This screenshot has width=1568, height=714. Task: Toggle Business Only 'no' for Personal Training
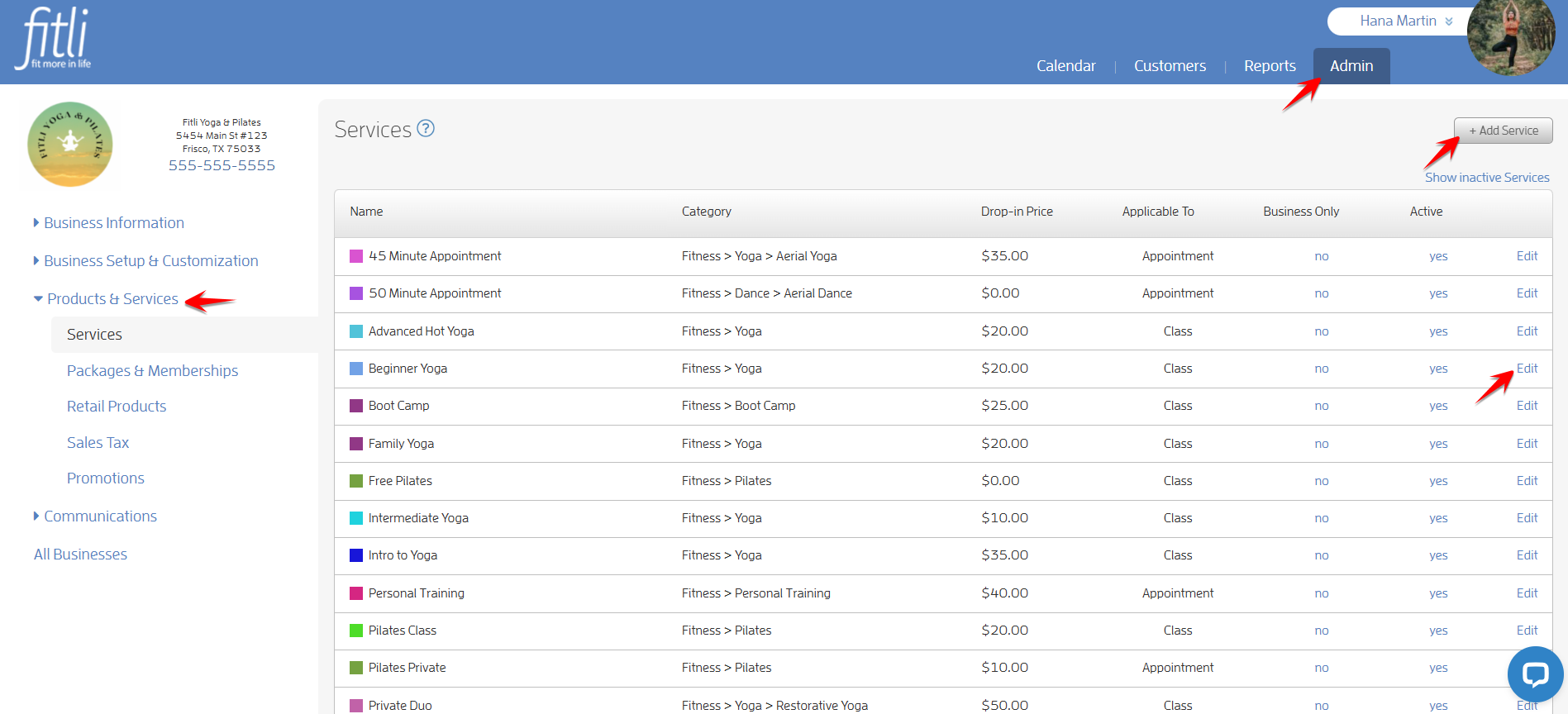pyautogui.click(x=1322, y=593)
